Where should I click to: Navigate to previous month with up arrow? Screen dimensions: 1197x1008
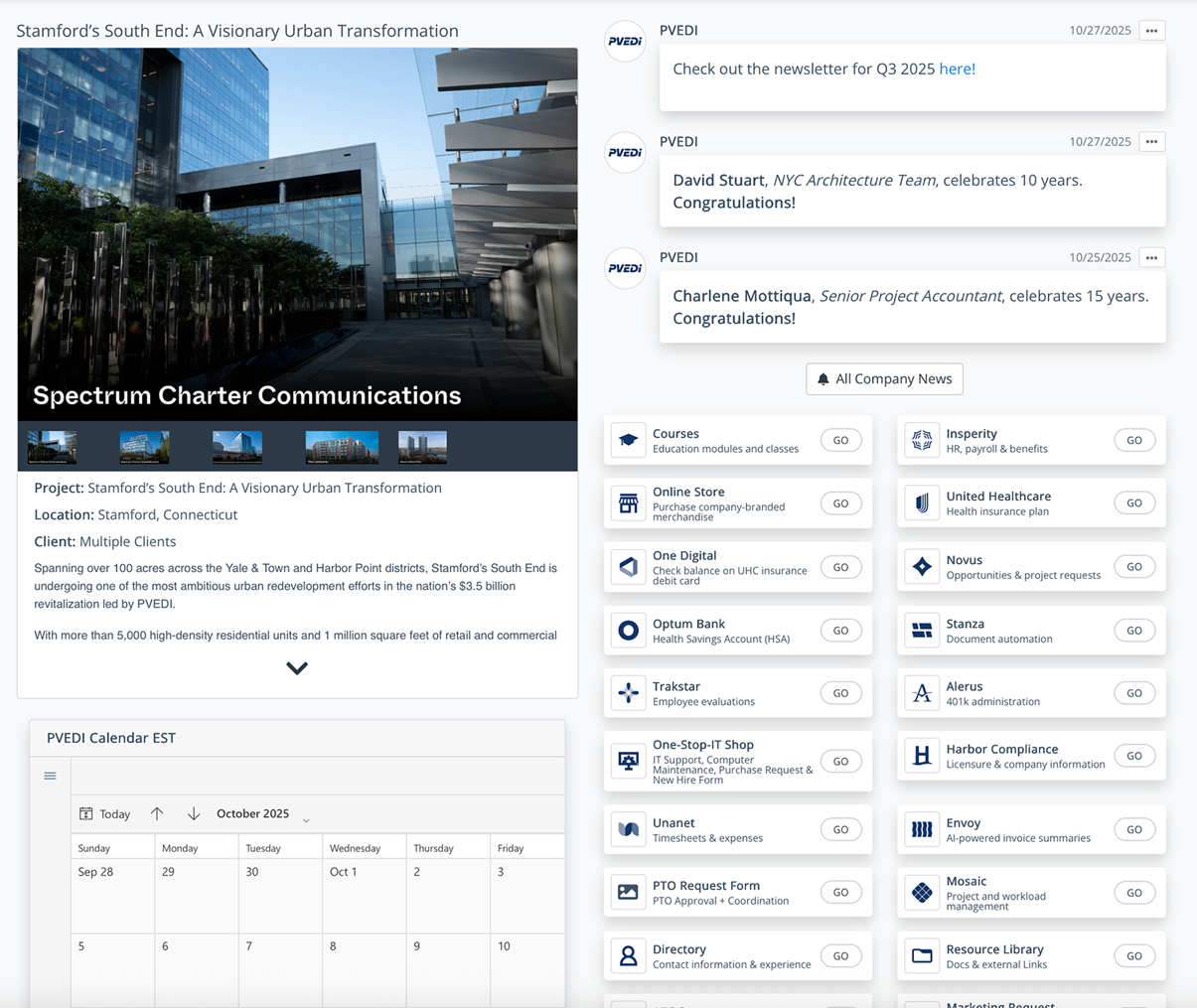(x=157, y=812)
